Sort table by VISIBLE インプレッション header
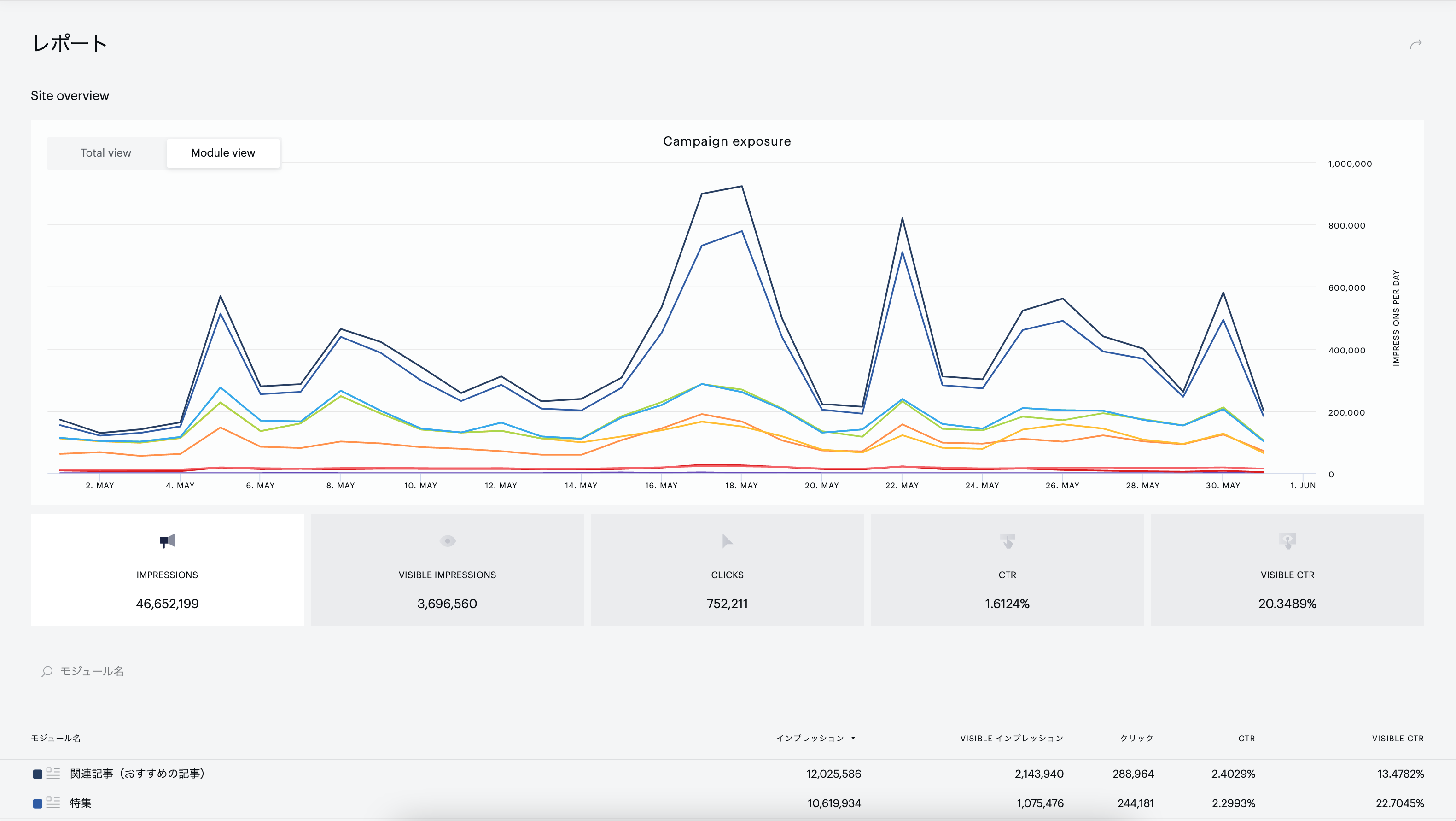The width and height of the screenshot is (1456, 821). click(1012, 738)
